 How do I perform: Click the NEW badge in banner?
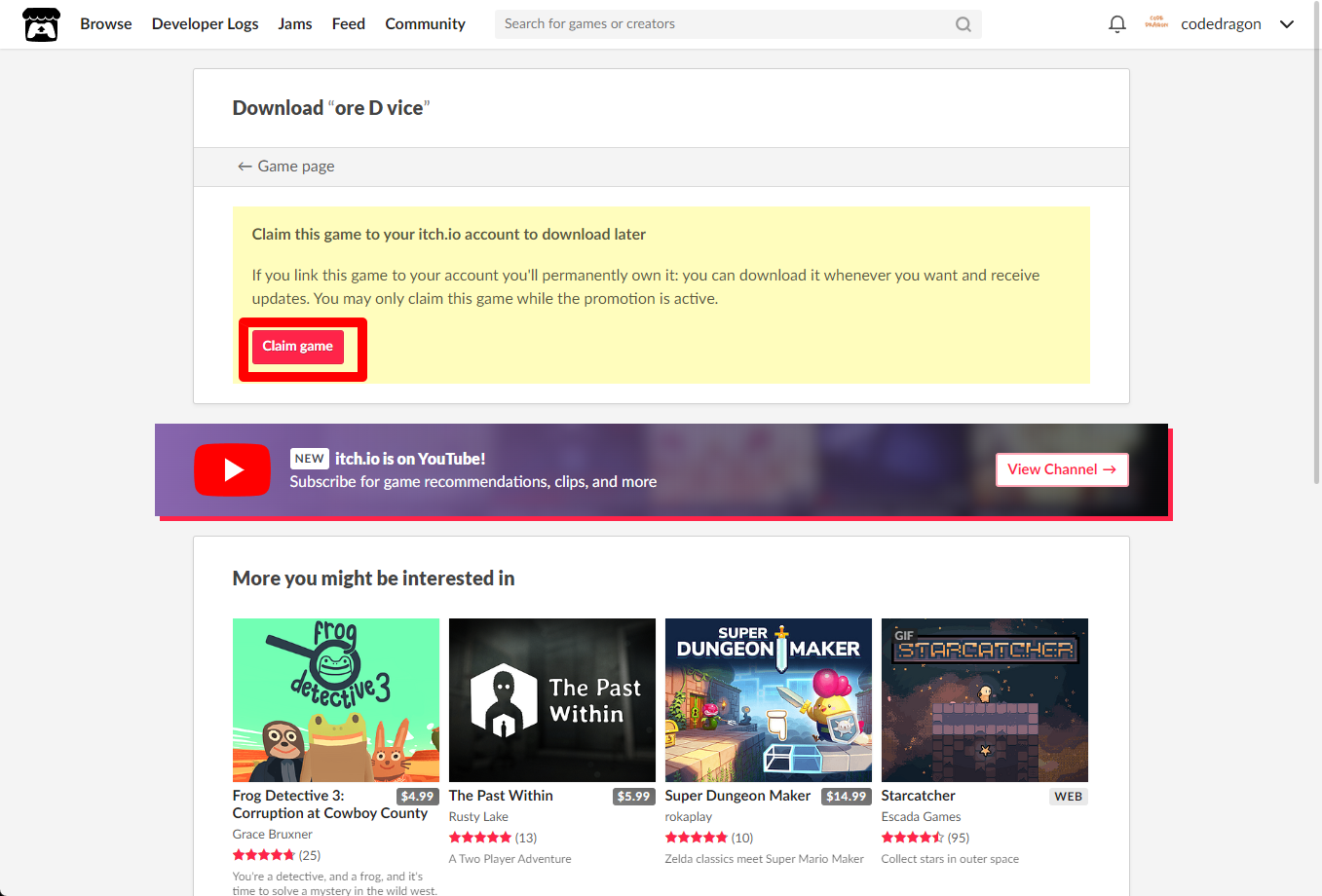click(x=310, y=459)
